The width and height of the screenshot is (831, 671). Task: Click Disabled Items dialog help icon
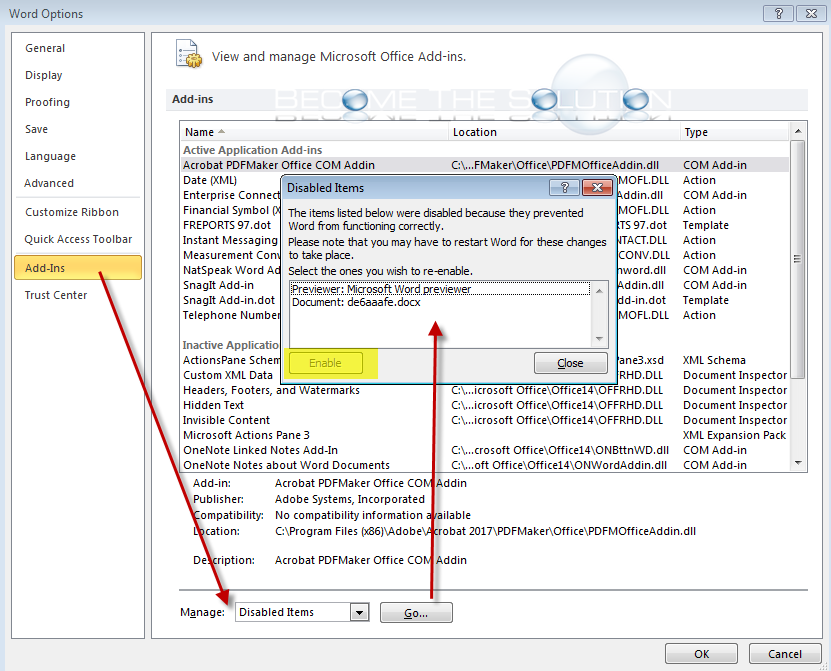[564, 187]
